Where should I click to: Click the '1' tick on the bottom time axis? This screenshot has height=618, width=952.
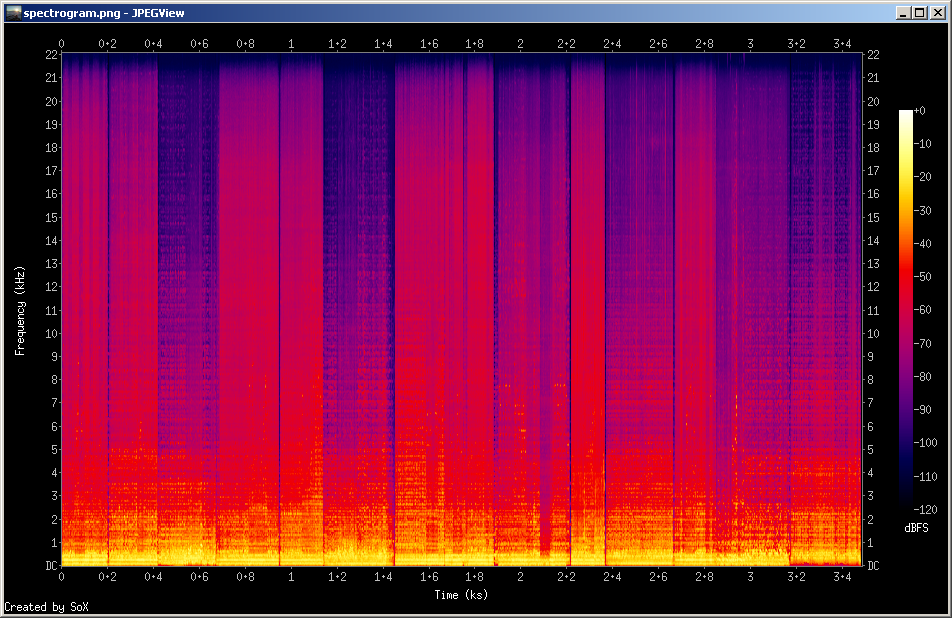[291, 578]
